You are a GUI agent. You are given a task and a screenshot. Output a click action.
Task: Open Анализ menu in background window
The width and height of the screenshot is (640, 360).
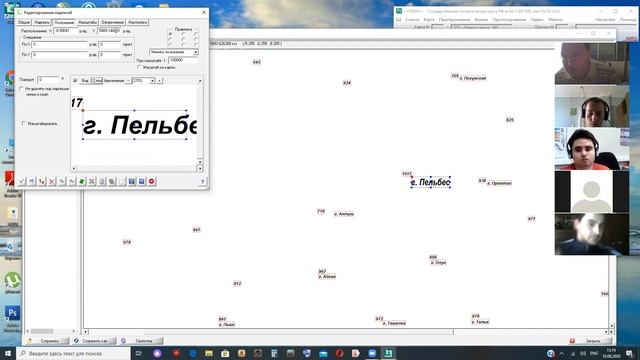click(x=481, y=20)
